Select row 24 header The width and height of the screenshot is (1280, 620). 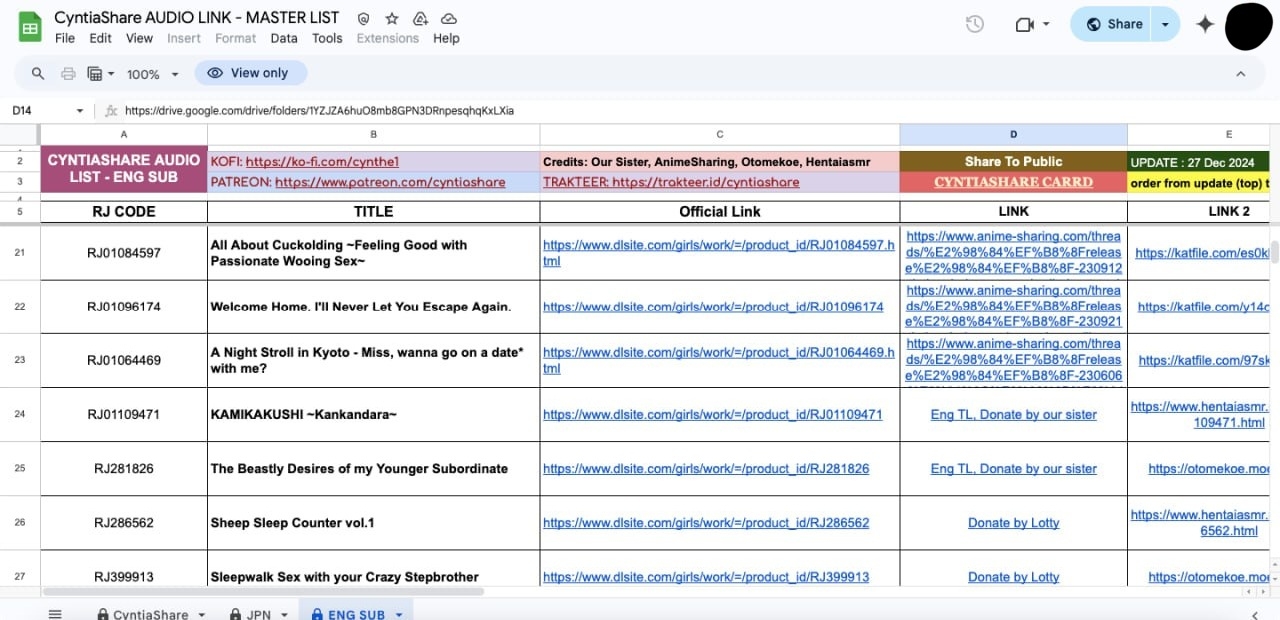coord(20,414)
